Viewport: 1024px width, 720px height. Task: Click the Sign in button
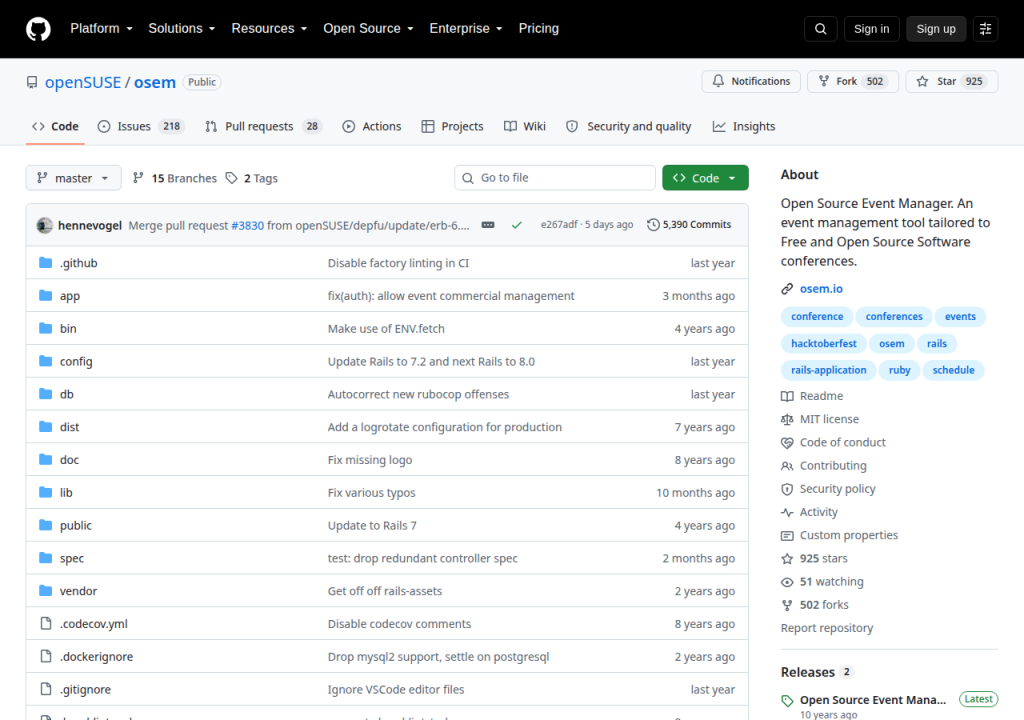871,29
